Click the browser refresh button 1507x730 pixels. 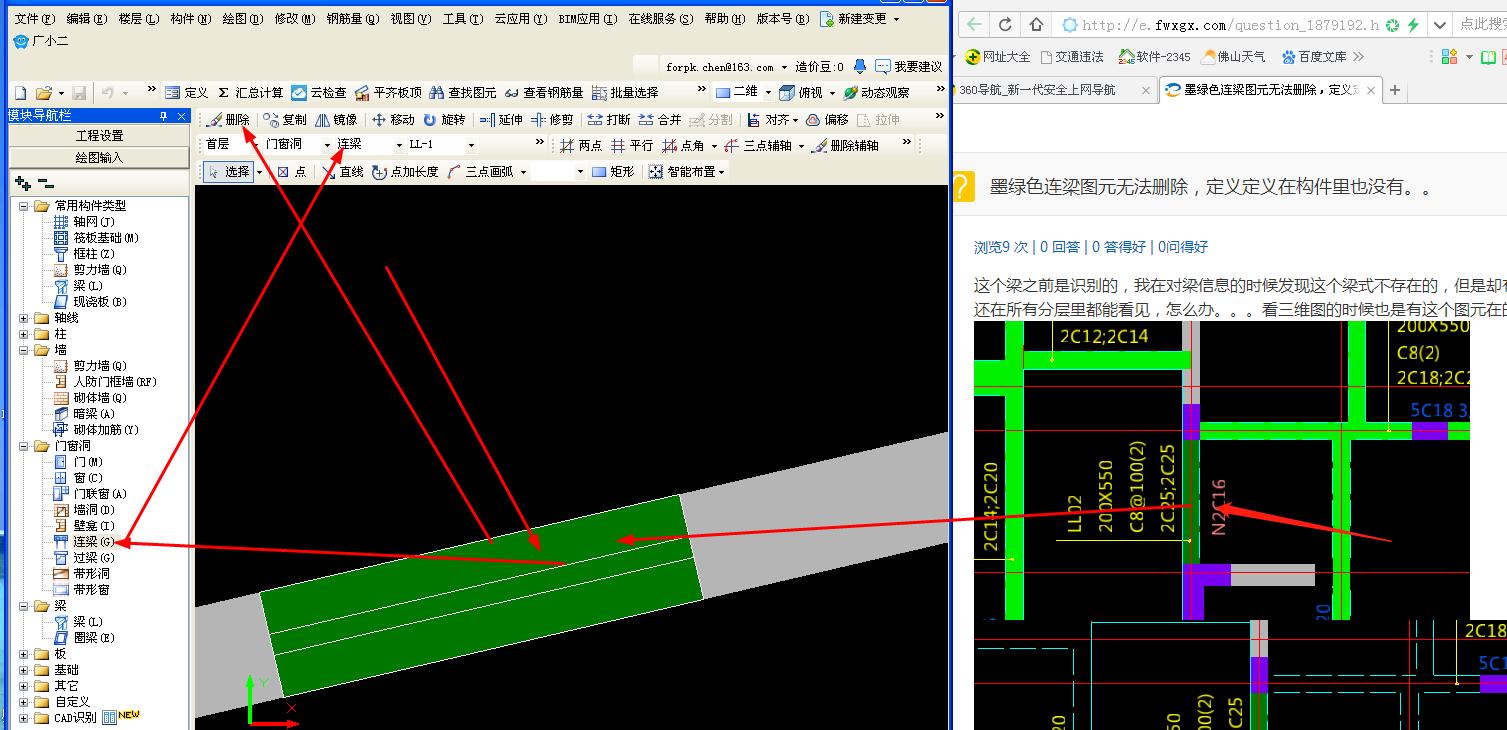point(1005,25)
